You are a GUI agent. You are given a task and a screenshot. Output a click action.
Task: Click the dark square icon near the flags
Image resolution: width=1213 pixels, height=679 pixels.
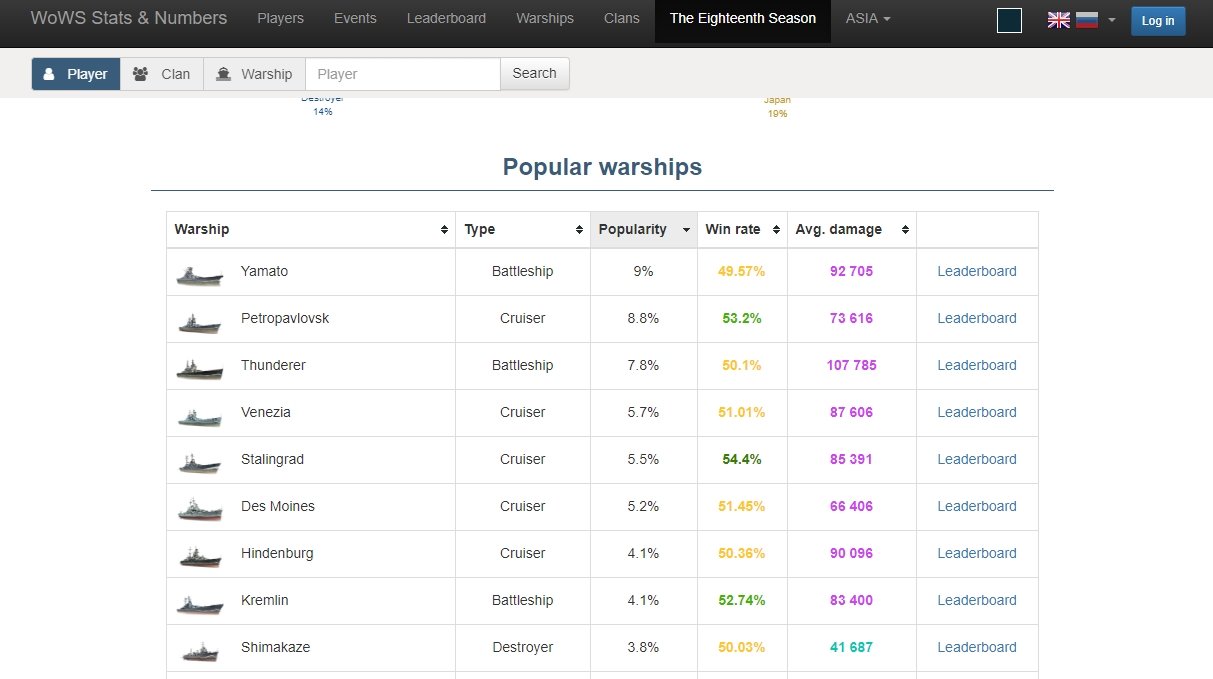tap(1009, 20)
